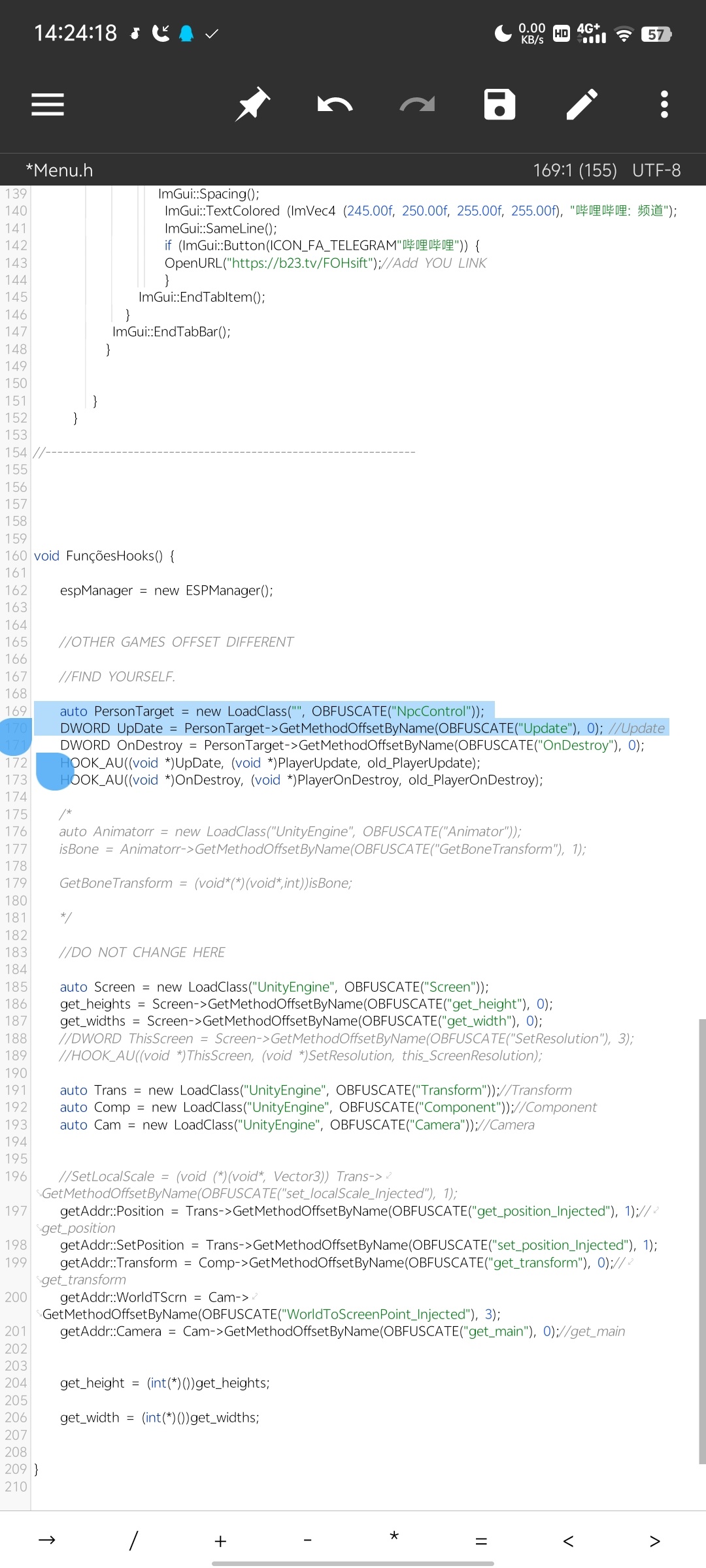Open the three-dot overflow menu

point(664,105)
